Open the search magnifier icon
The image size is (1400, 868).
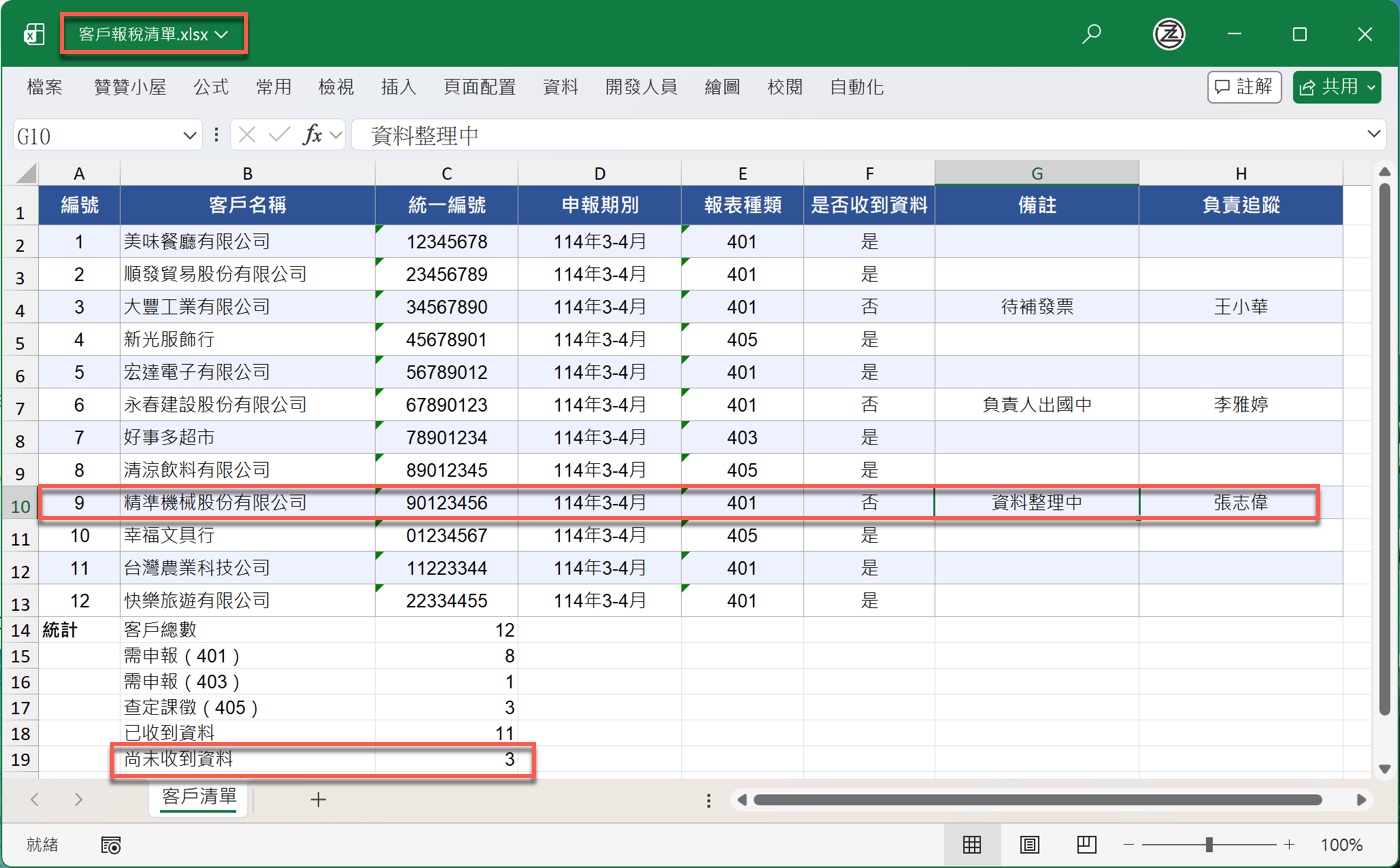[1092, 34]
